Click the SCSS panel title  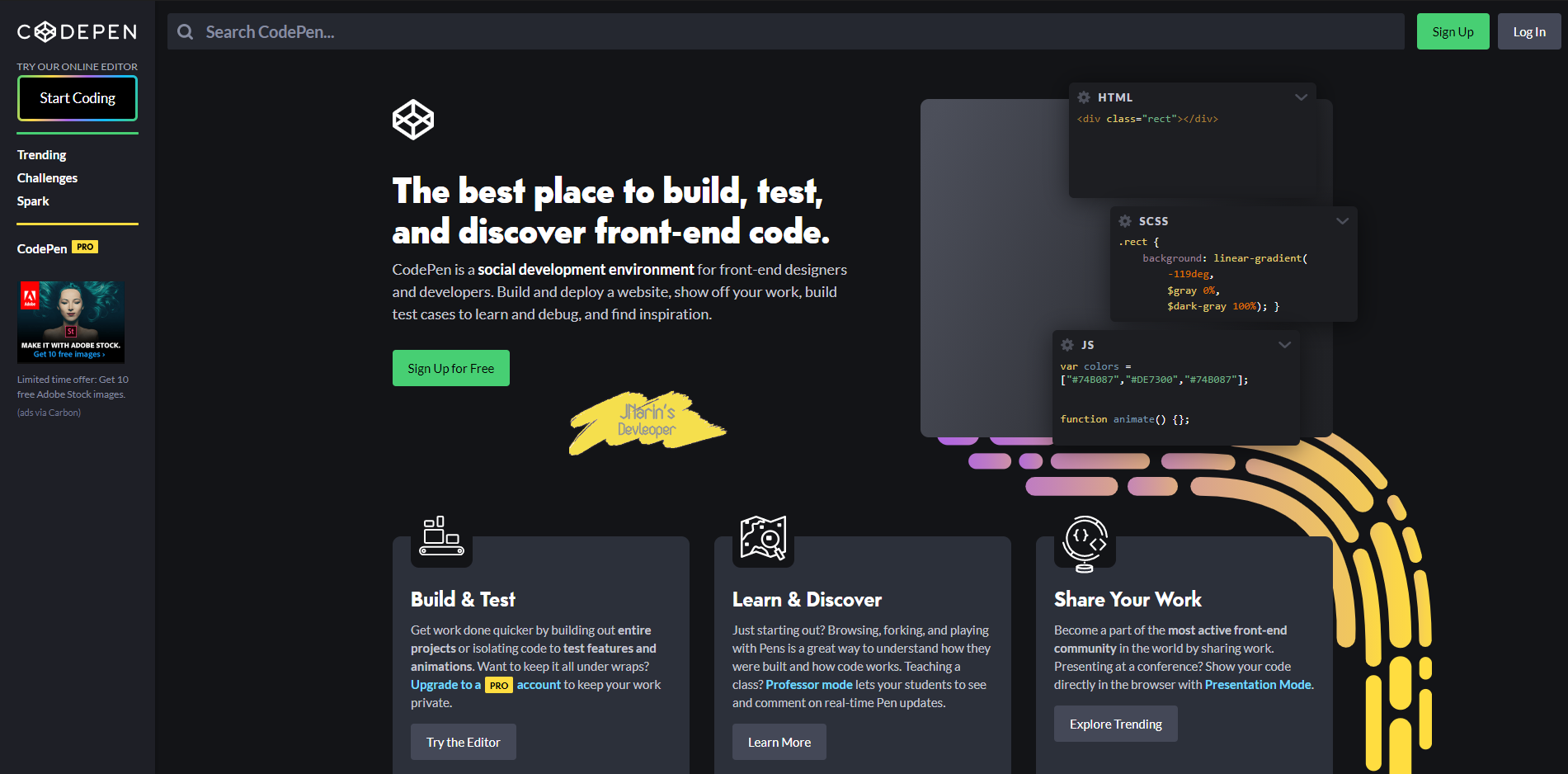point(1153,221)
